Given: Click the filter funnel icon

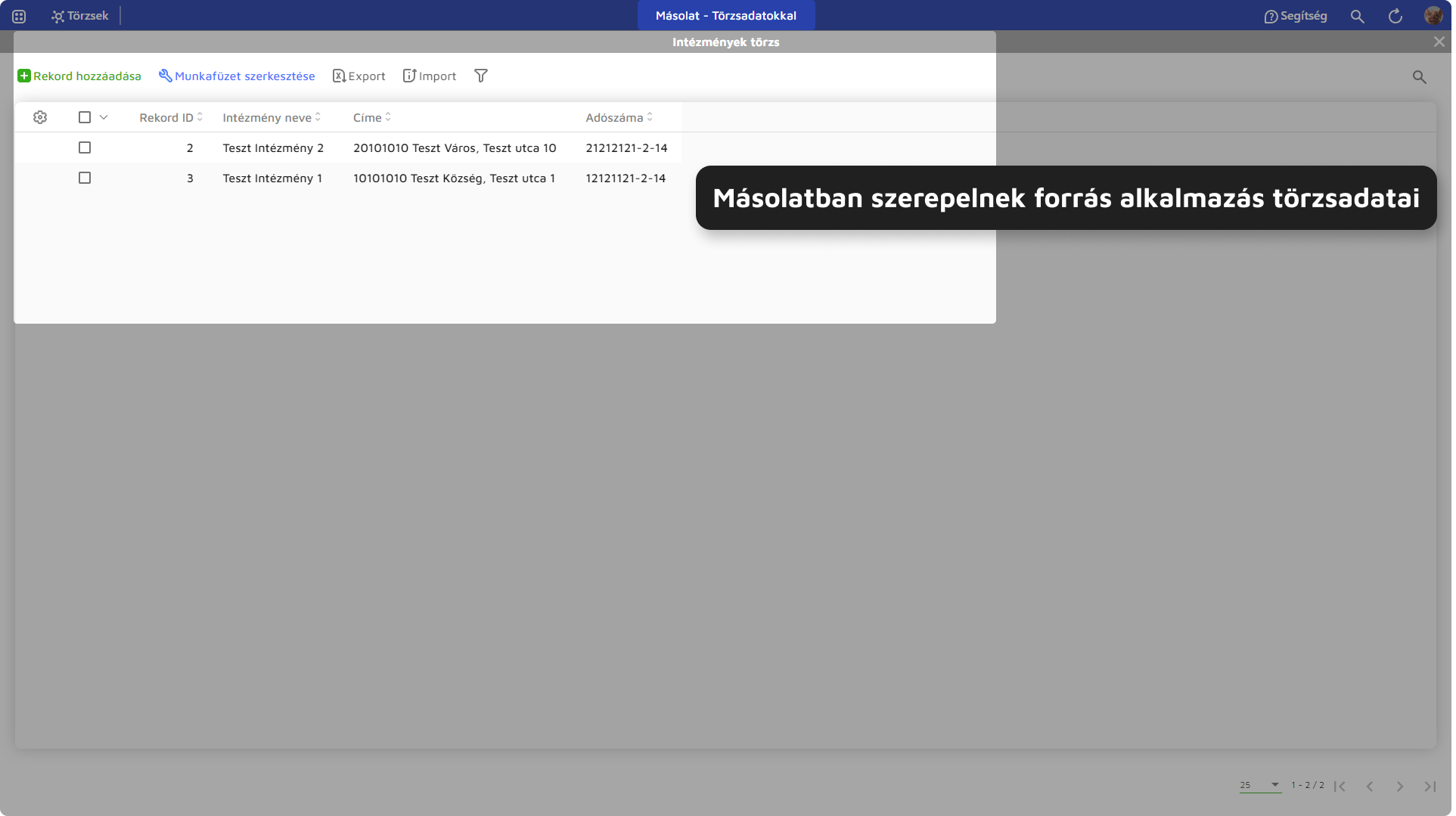Looking at the screenshot, I should (481, 76).
